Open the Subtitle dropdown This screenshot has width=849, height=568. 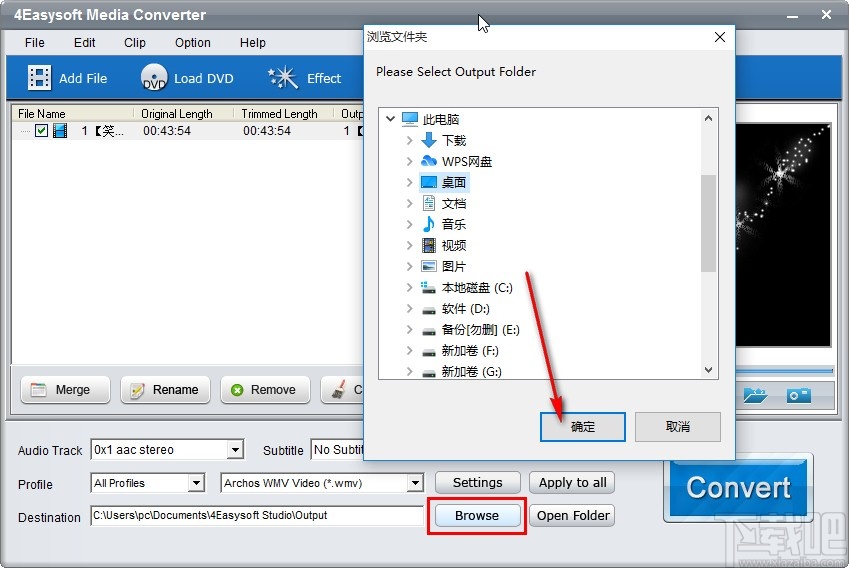click(x=337, y=449)
